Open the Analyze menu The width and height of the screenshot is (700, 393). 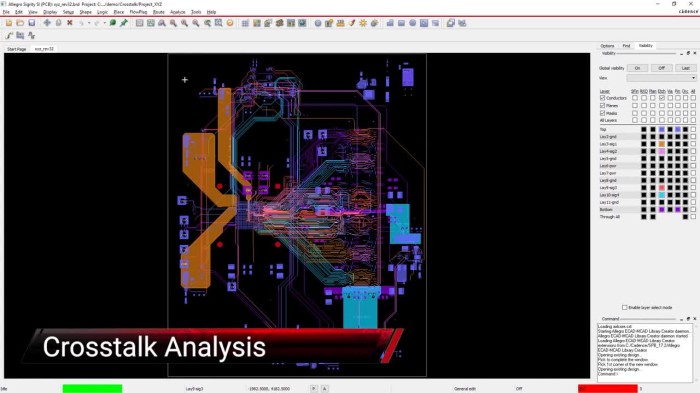pyautogui.click(x=177, y=12)
